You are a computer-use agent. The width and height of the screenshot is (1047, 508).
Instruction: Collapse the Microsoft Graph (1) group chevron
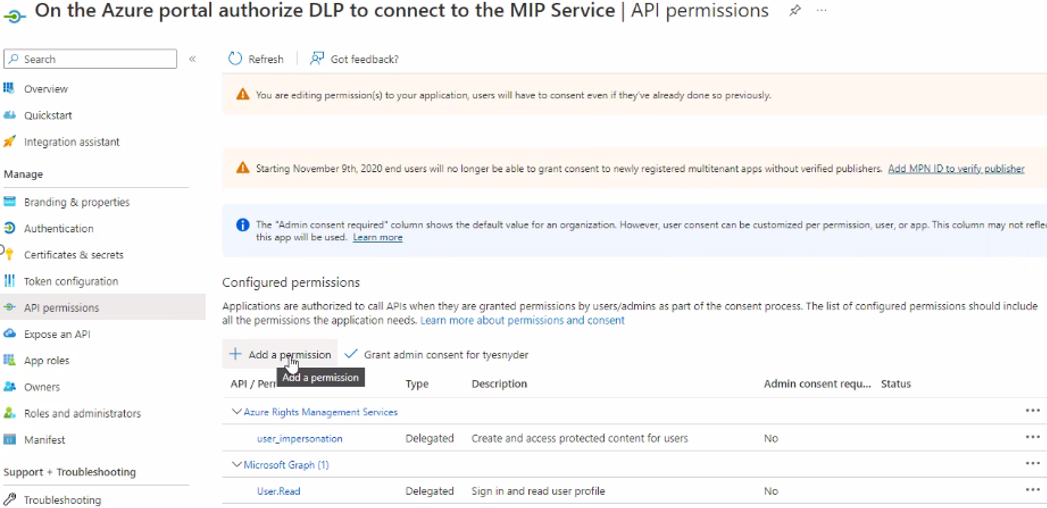coord(236,465)
